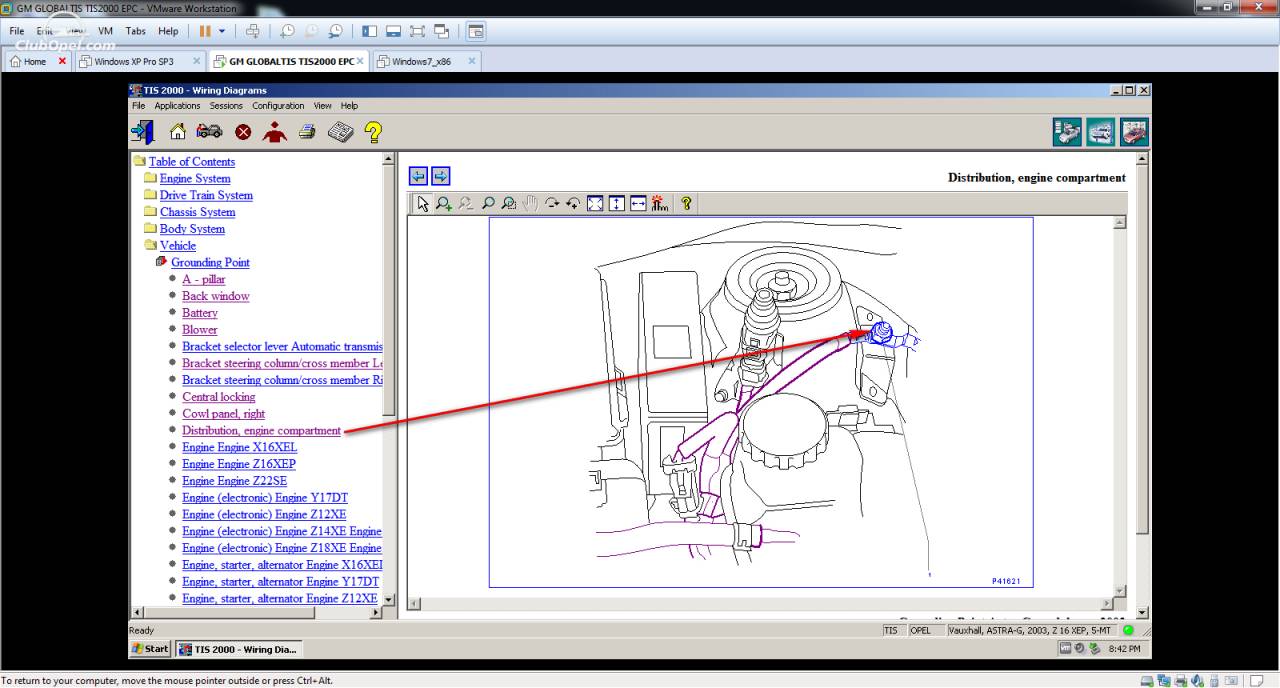Click the TIS 2000 taskbar button
1280x688 pixels.
click(x=238, y=649)
